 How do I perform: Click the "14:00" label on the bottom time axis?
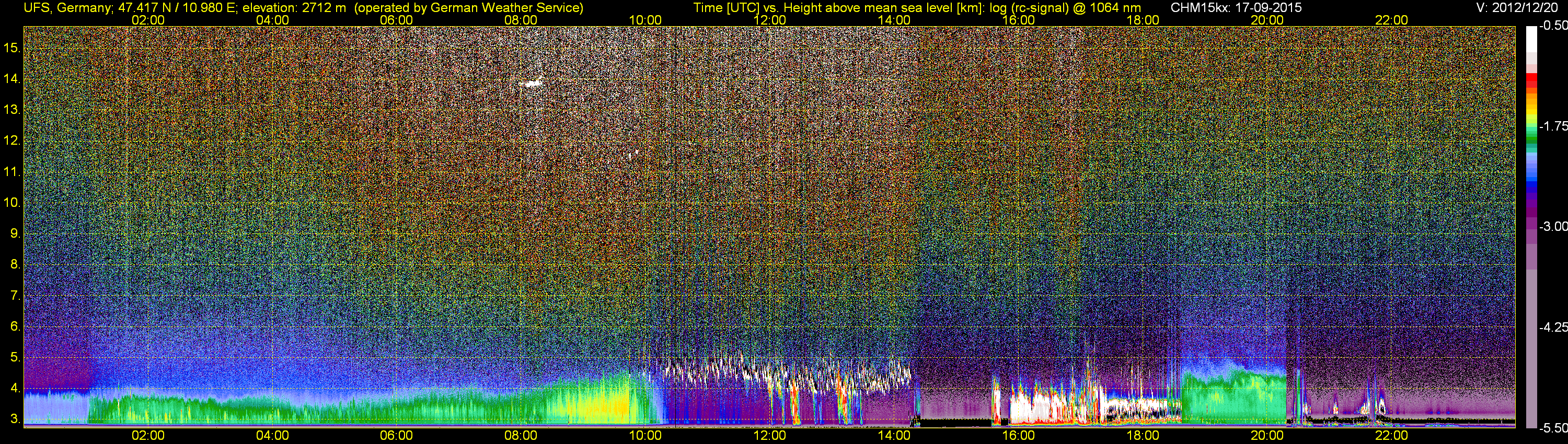click(894, 436)
